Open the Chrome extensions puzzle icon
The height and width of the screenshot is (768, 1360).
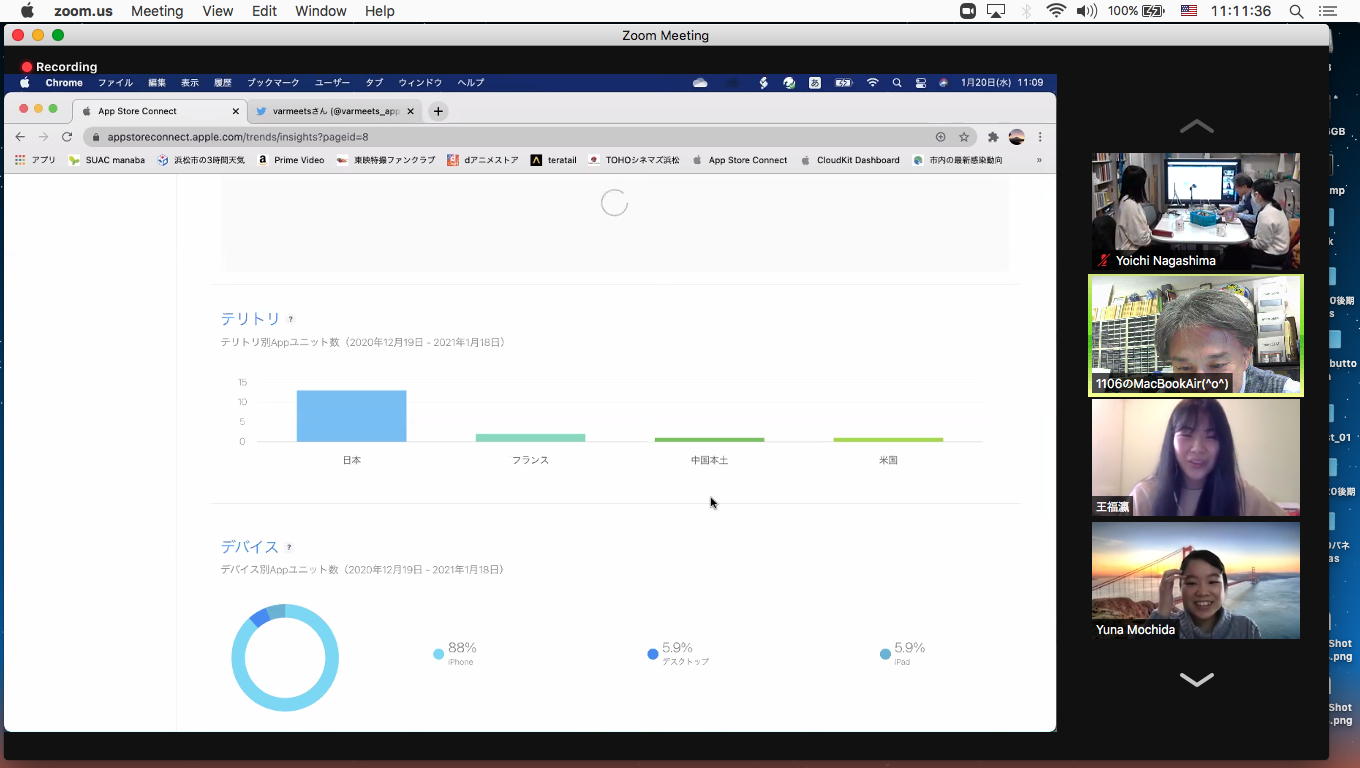pos(993,137)
